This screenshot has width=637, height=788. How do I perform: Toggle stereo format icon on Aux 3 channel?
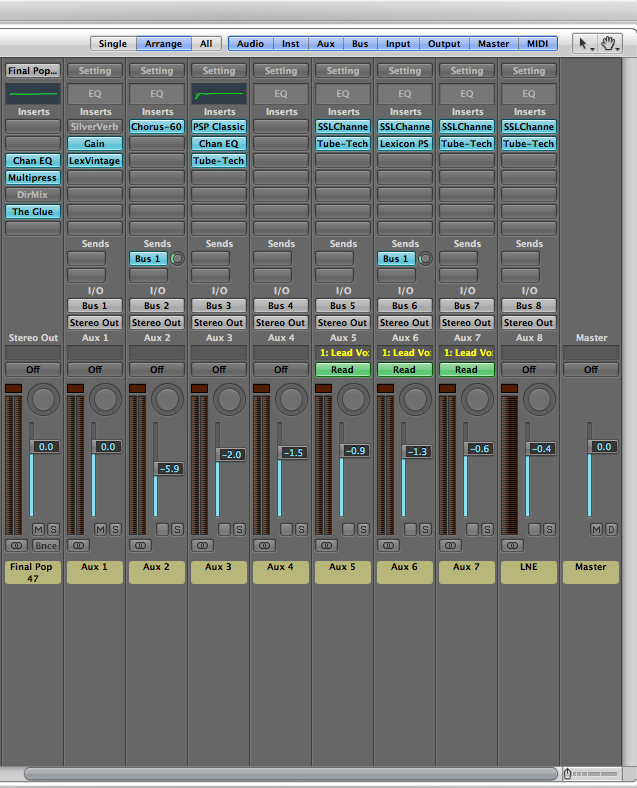point(202,545)
